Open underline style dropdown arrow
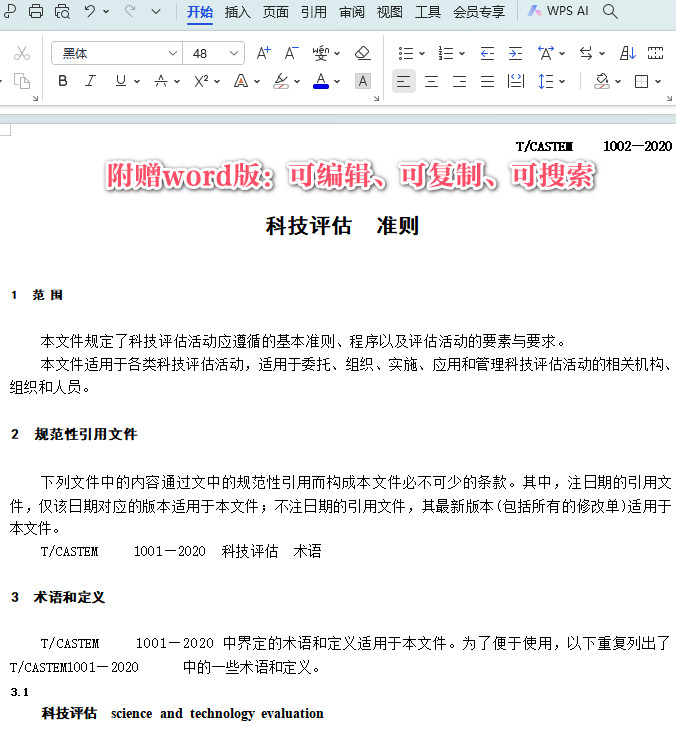 pos(137,81)
